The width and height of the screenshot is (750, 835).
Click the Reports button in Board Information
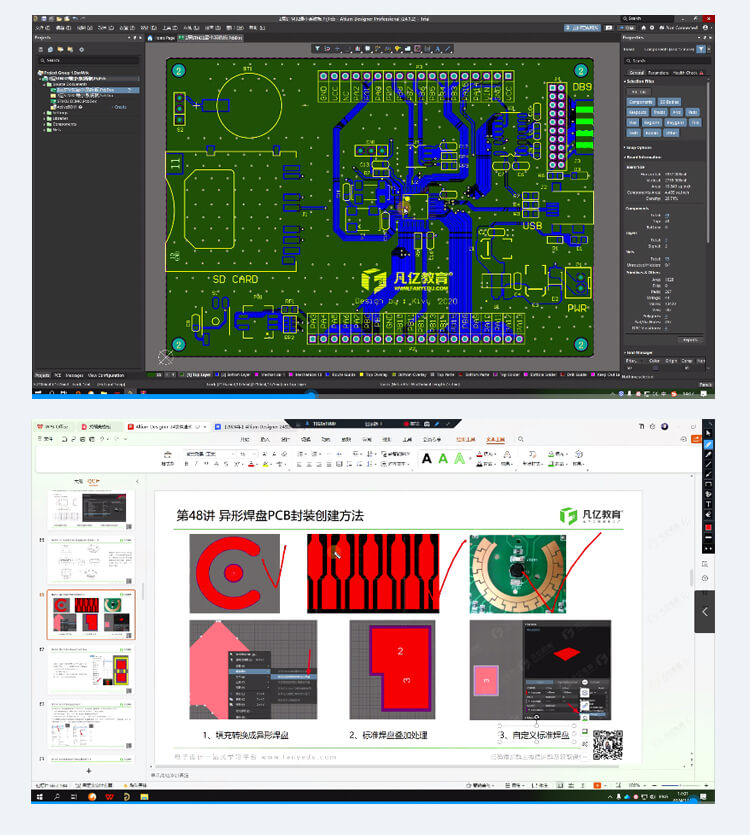click(690, 339)
